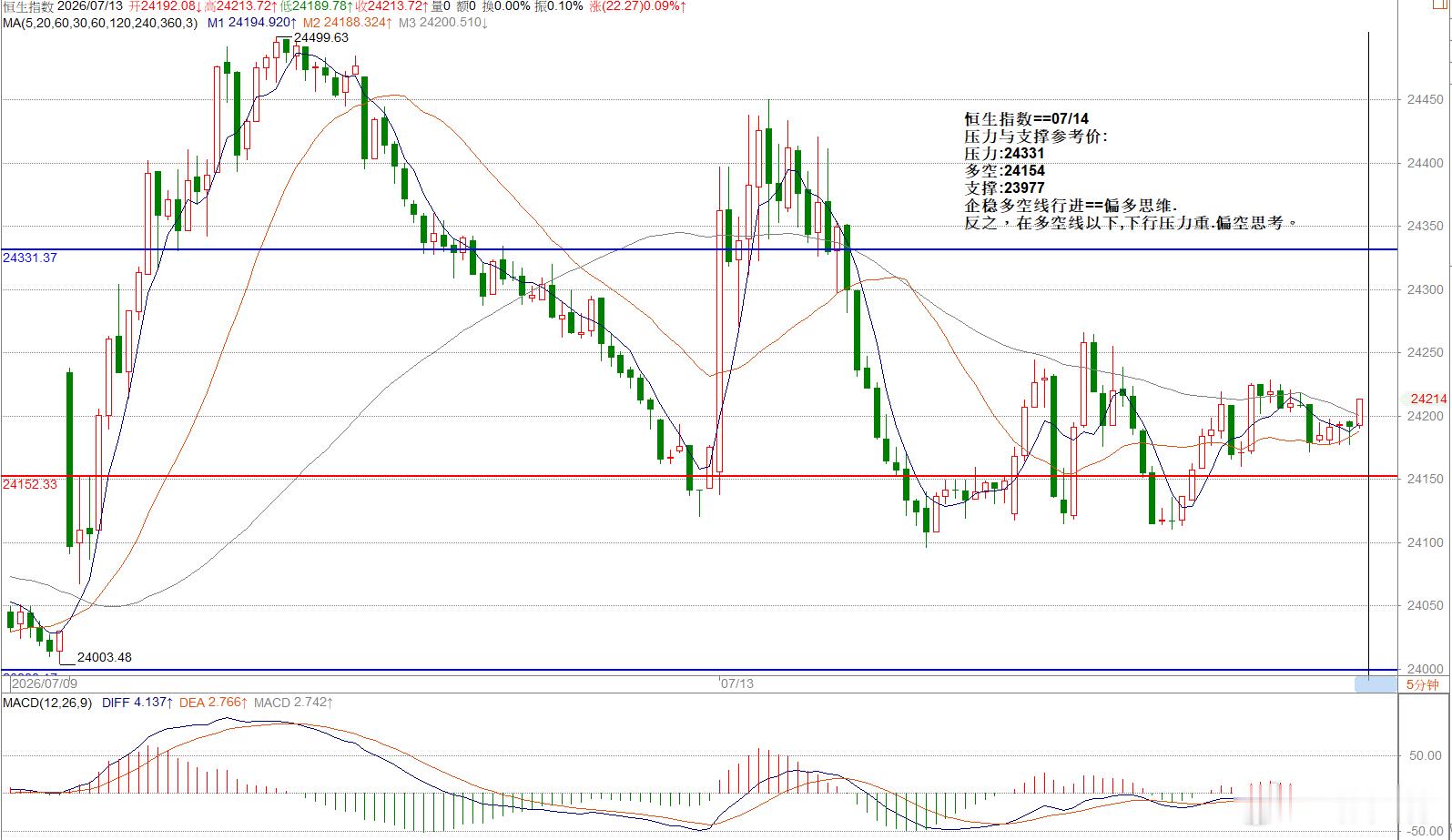Screen dimensions: 1452x840
Task: Click the 涨(22.27)0.09% change value
Action: pos(638,6)
